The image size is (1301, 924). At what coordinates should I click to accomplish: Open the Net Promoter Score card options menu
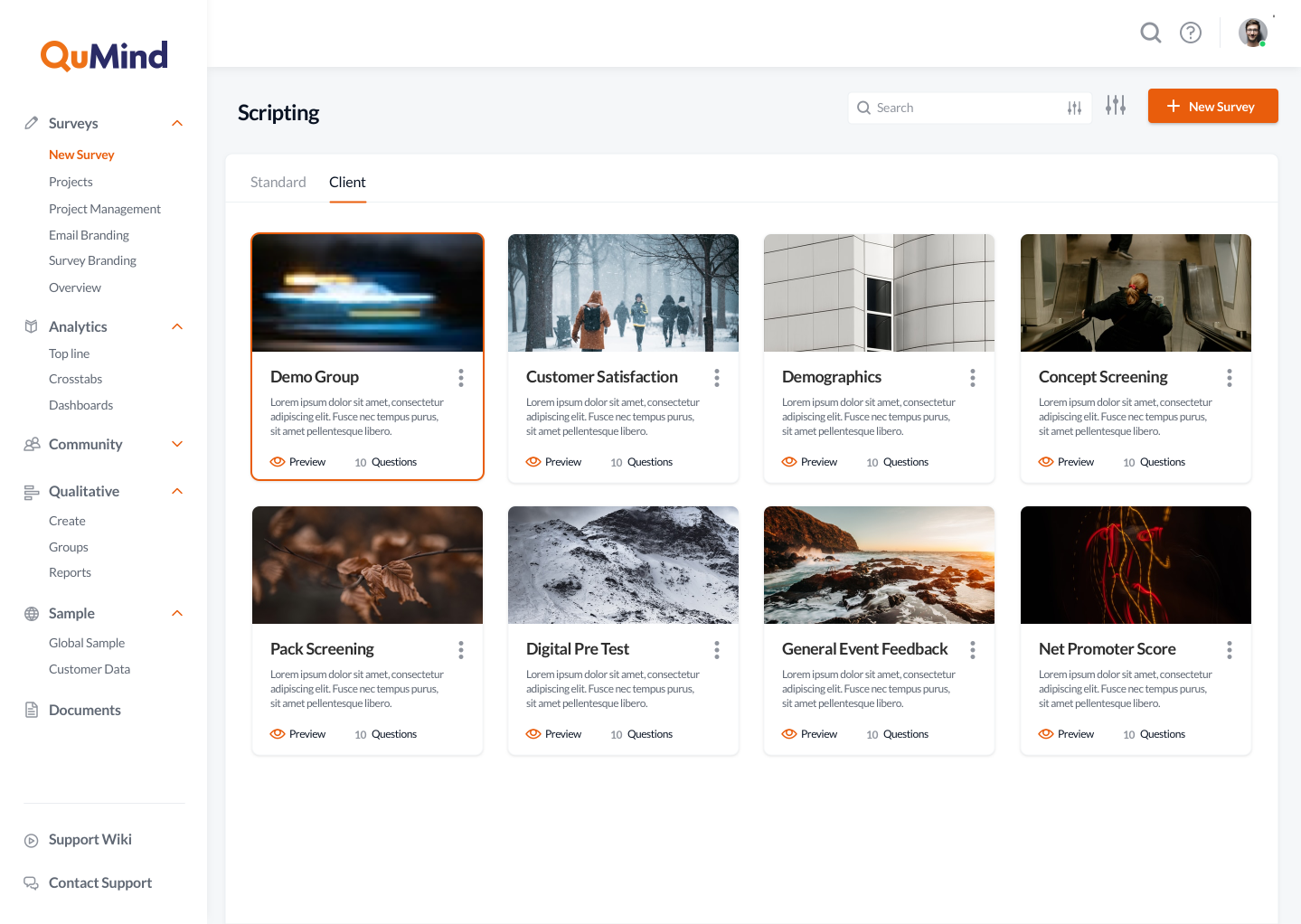click(x=1230, y=650)
